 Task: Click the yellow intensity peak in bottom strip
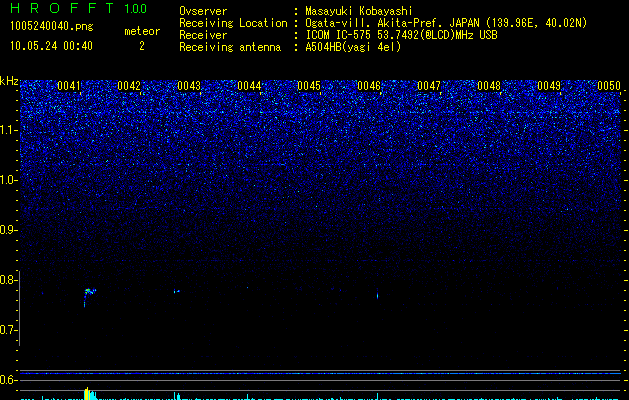pyautogui.click(x=87, y=394)
